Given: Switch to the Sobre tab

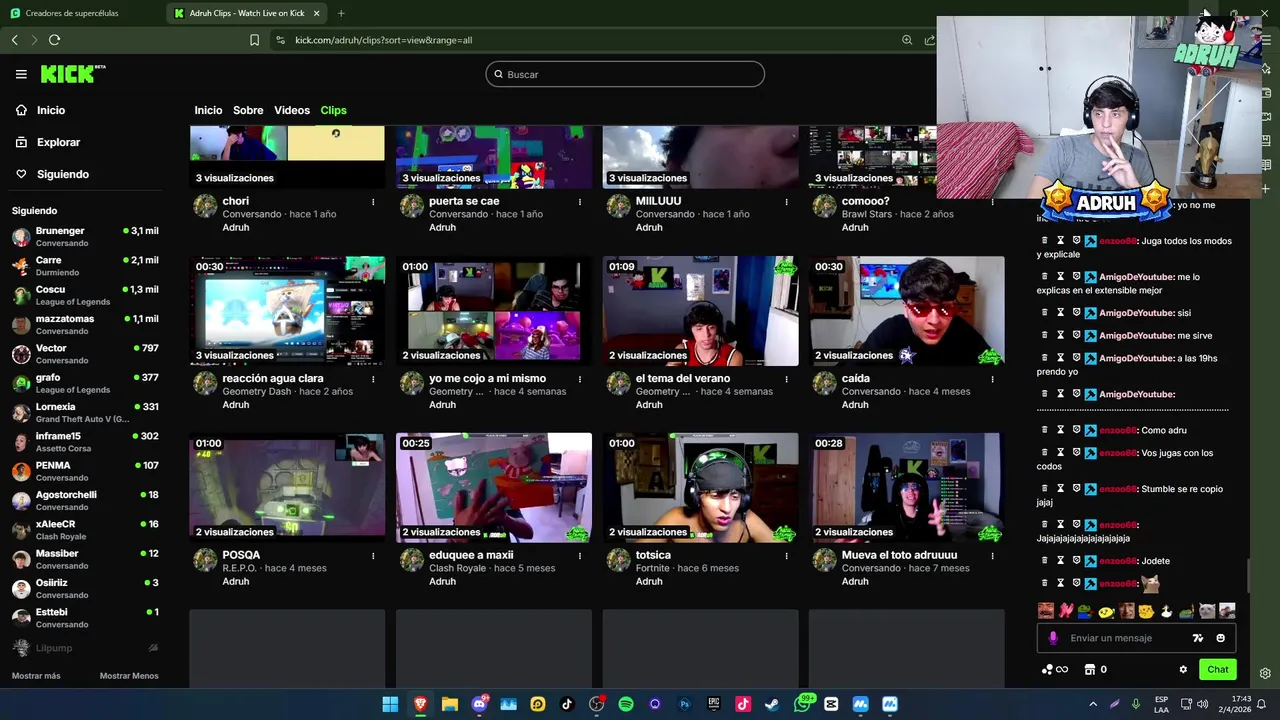Looking at the screenshot, I should click(248, 110).
